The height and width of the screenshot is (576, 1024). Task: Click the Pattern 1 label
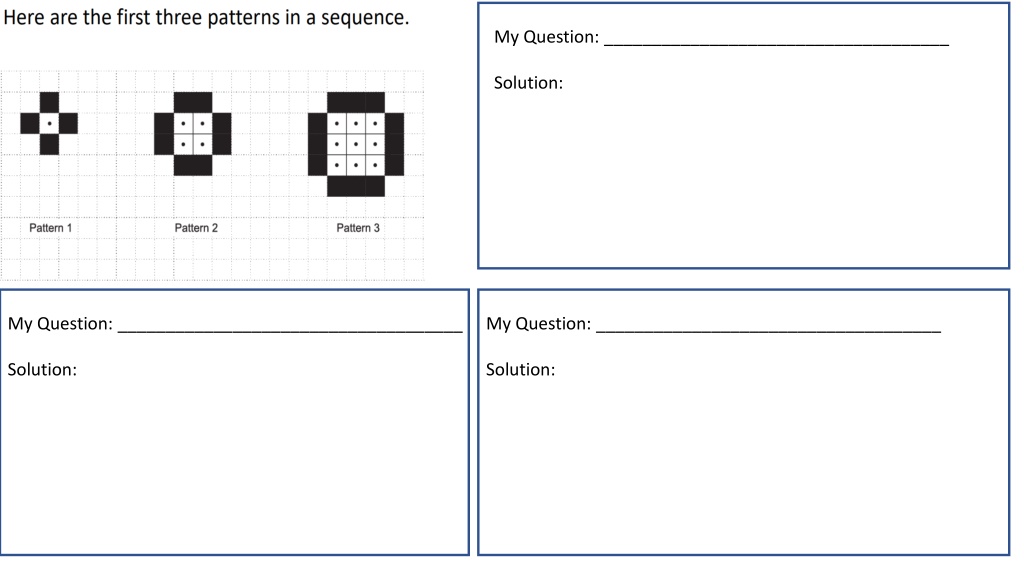(x=50, y=228)
